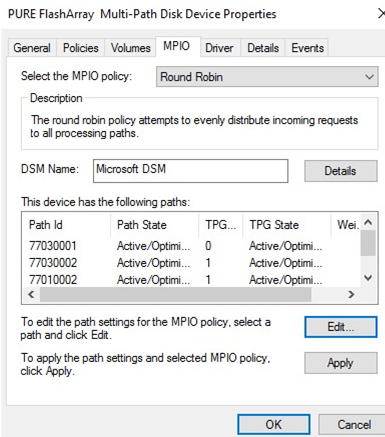
Task: Click the paths list scroll down arrow
Action: [368, 278]
